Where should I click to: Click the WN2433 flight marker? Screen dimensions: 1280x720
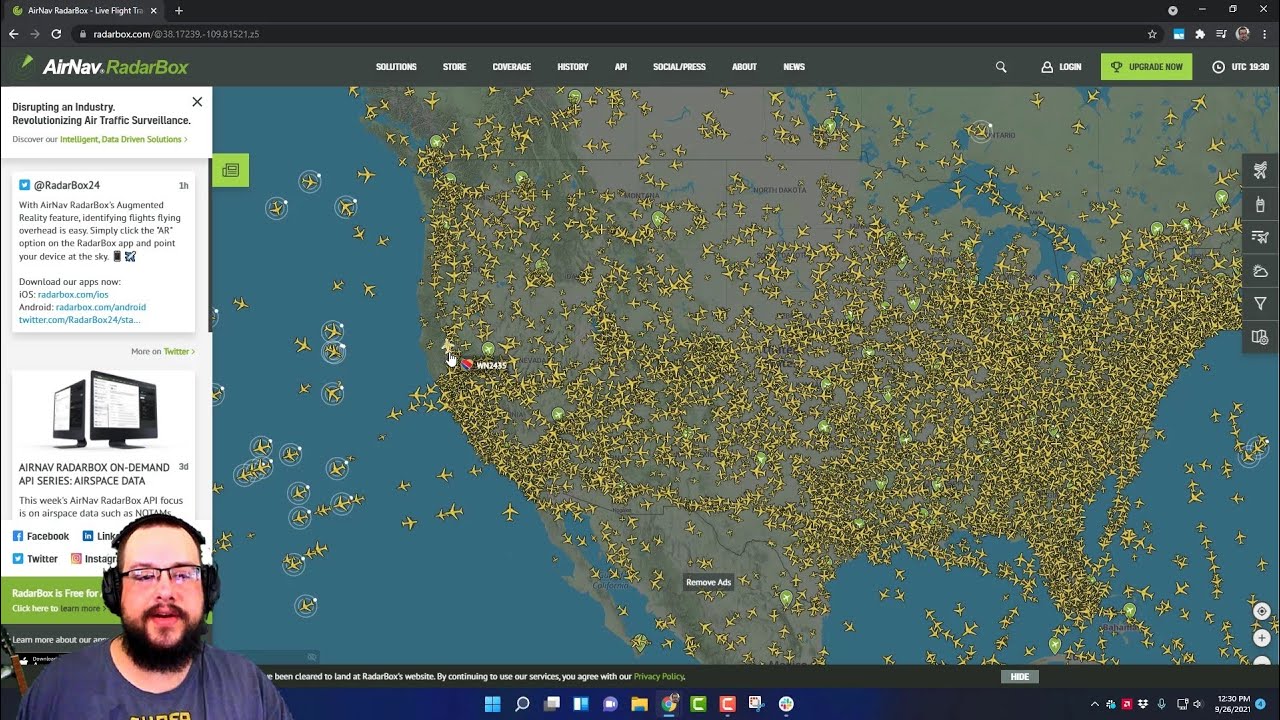pyautogui.click(x=484, y=365)
